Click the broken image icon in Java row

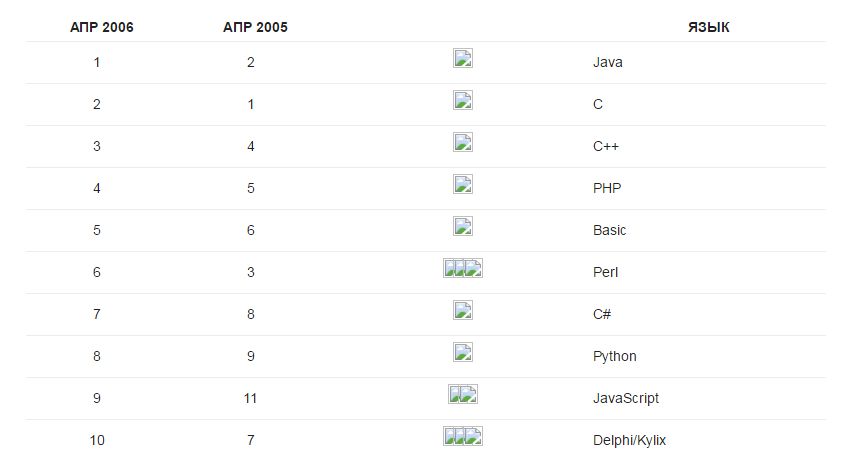[463, 58]
